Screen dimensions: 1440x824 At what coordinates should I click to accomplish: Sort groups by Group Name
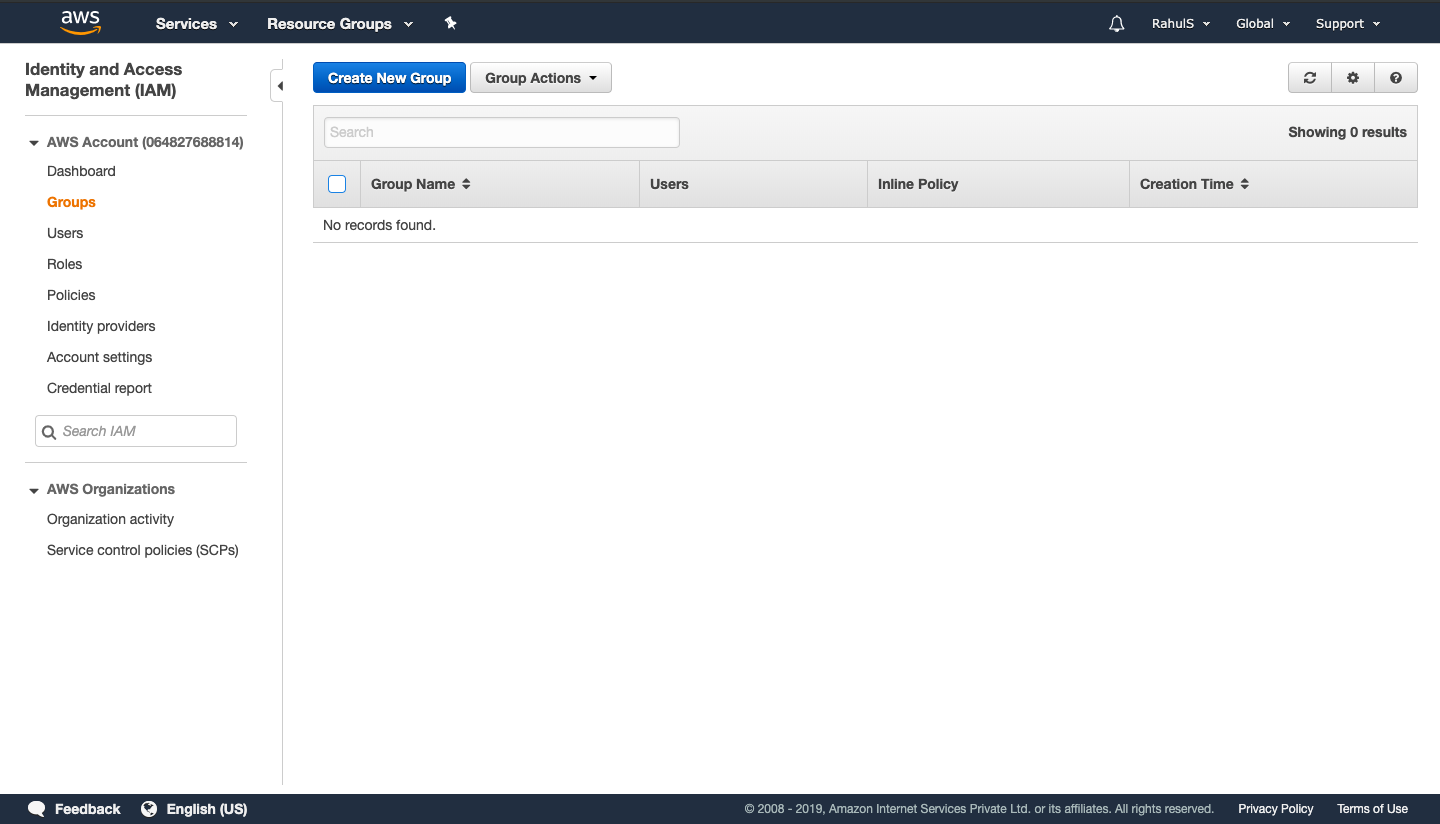pos(466,183)
